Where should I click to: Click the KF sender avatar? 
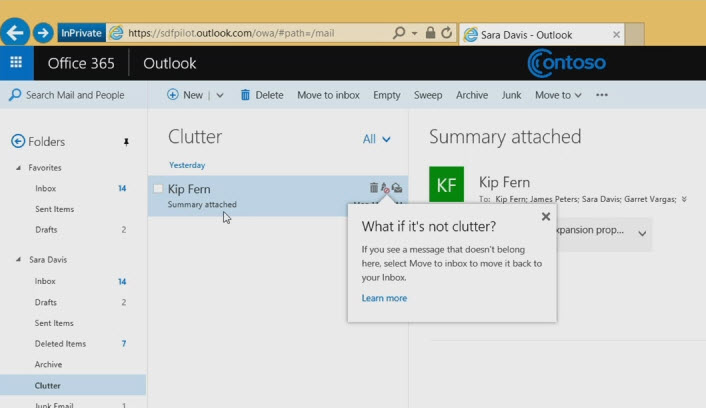point(446,184)
